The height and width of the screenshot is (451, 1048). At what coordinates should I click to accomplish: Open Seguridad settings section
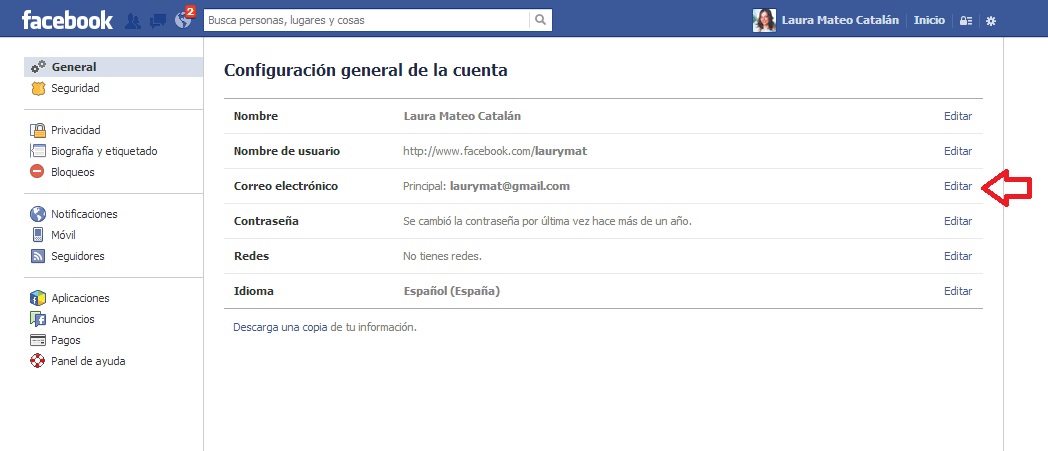click(75, 88)
